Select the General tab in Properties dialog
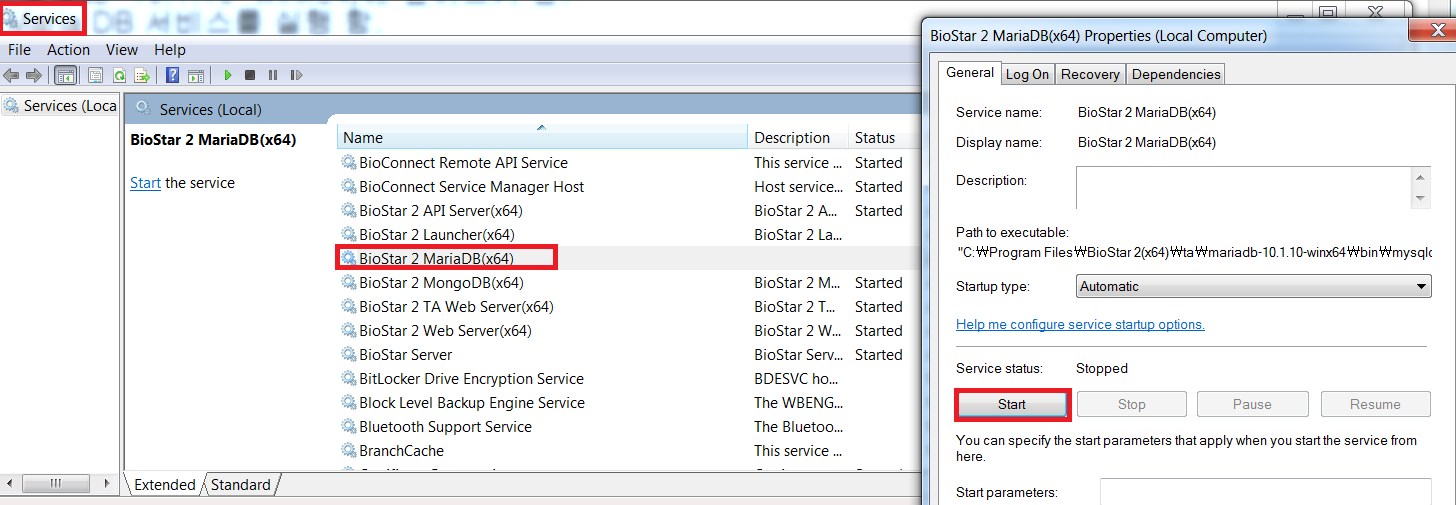 tap(970, 72)
